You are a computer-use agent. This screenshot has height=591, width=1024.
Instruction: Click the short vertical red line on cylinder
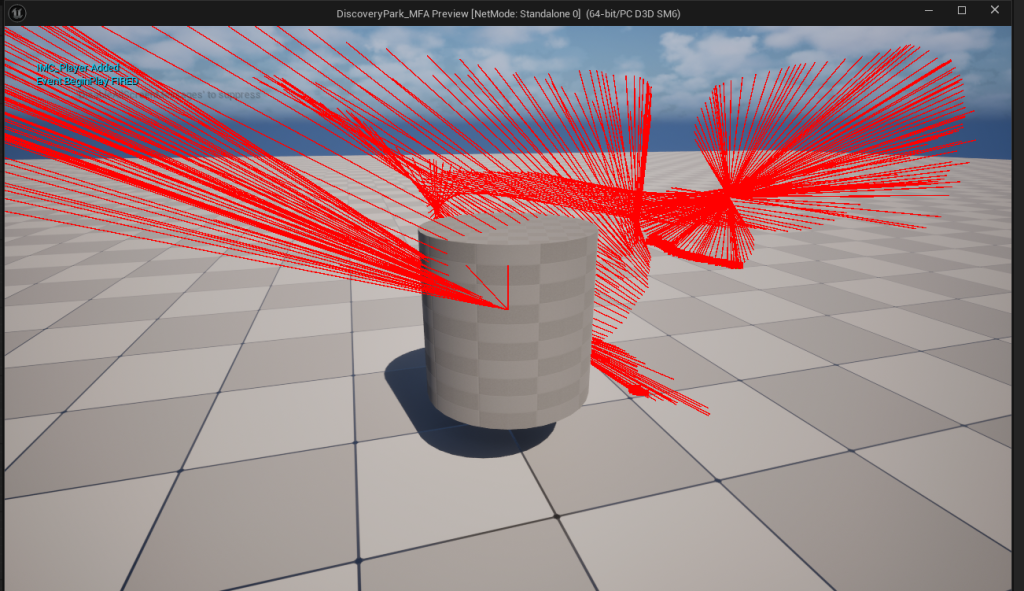[x=509, y=285]
